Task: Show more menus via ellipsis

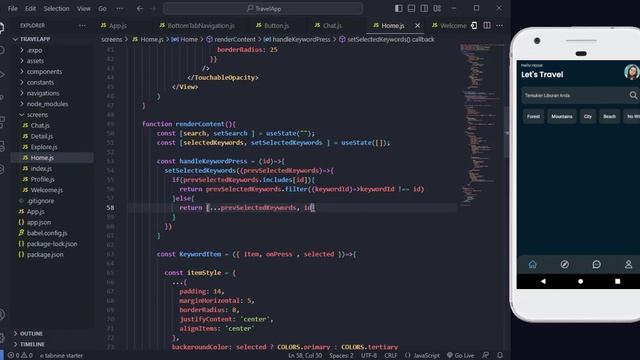Action: click(119, 8)
